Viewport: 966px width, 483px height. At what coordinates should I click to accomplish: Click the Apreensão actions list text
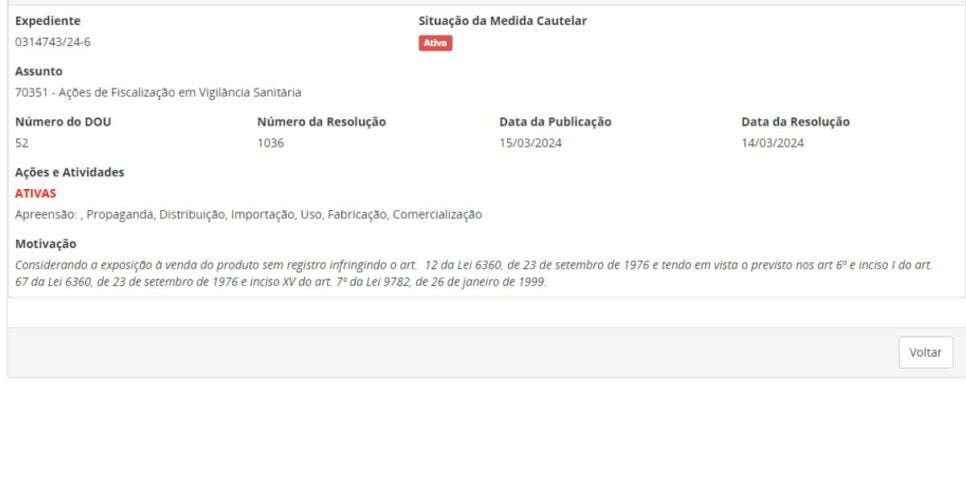248,214
